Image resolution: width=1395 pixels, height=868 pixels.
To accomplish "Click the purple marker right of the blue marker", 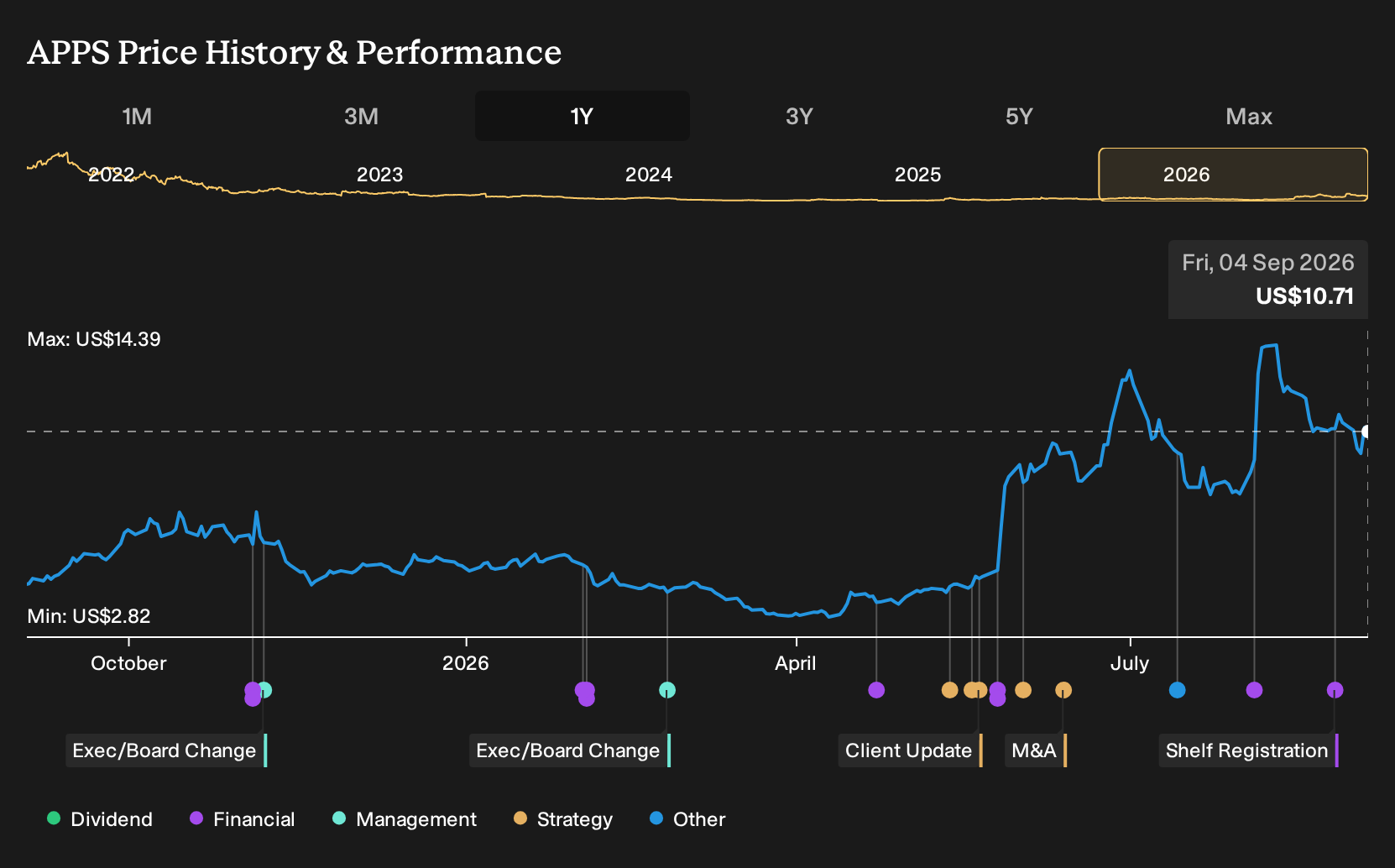I will point(1255,690).
